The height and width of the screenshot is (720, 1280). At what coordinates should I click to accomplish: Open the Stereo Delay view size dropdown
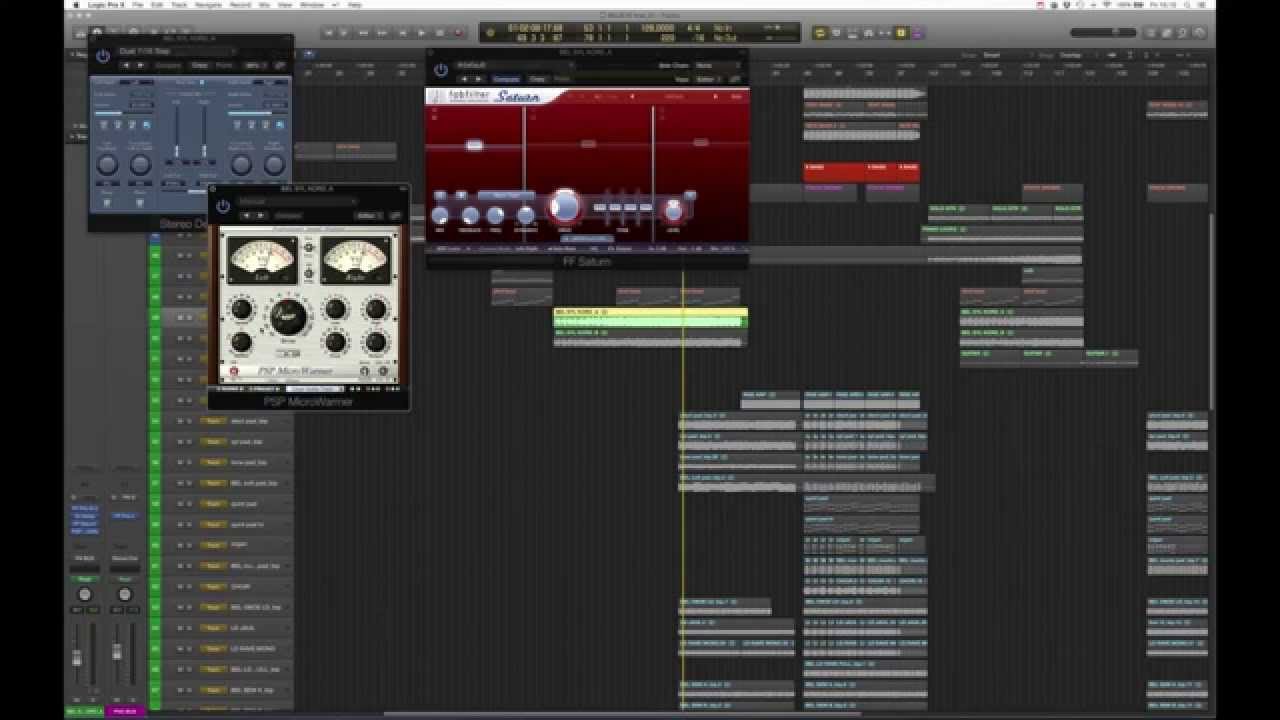[x=255, y=65]
